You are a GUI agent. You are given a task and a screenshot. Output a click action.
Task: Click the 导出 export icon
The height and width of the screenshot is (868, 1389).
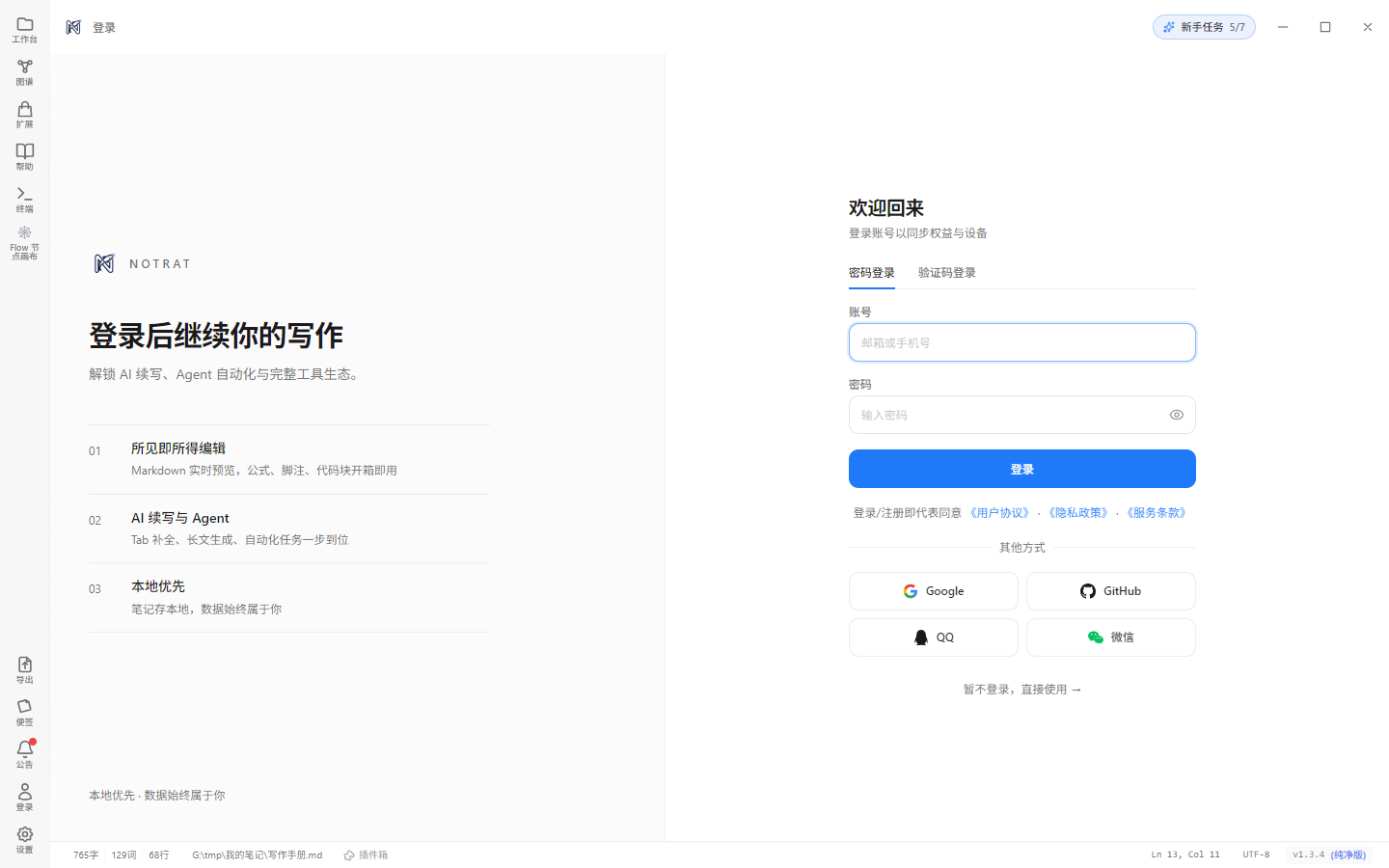coord(25,670)
